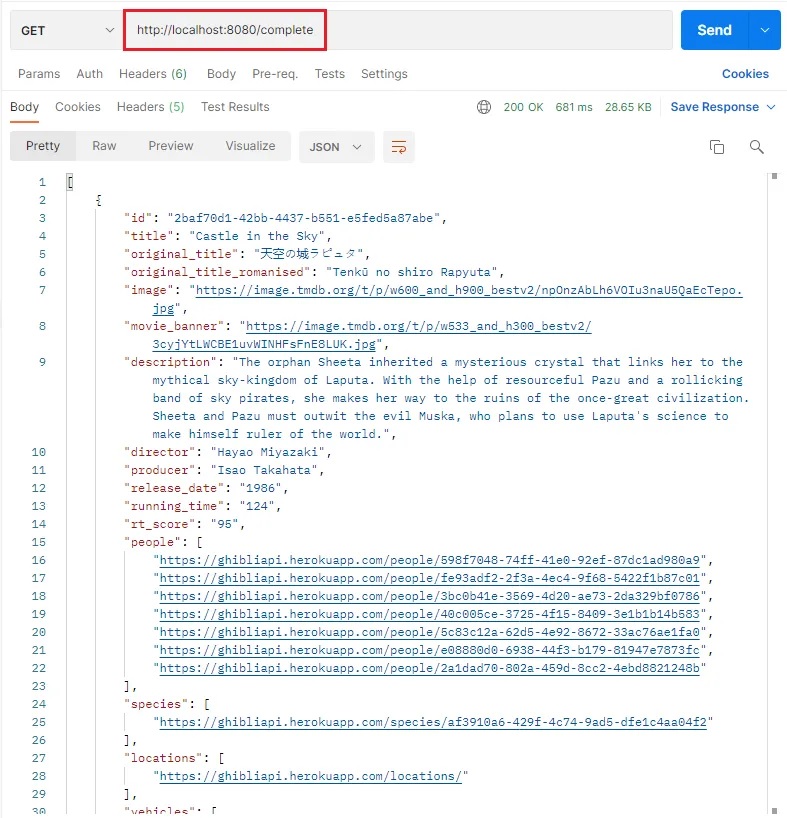Click the release_date value "1986"

point(260,488)
